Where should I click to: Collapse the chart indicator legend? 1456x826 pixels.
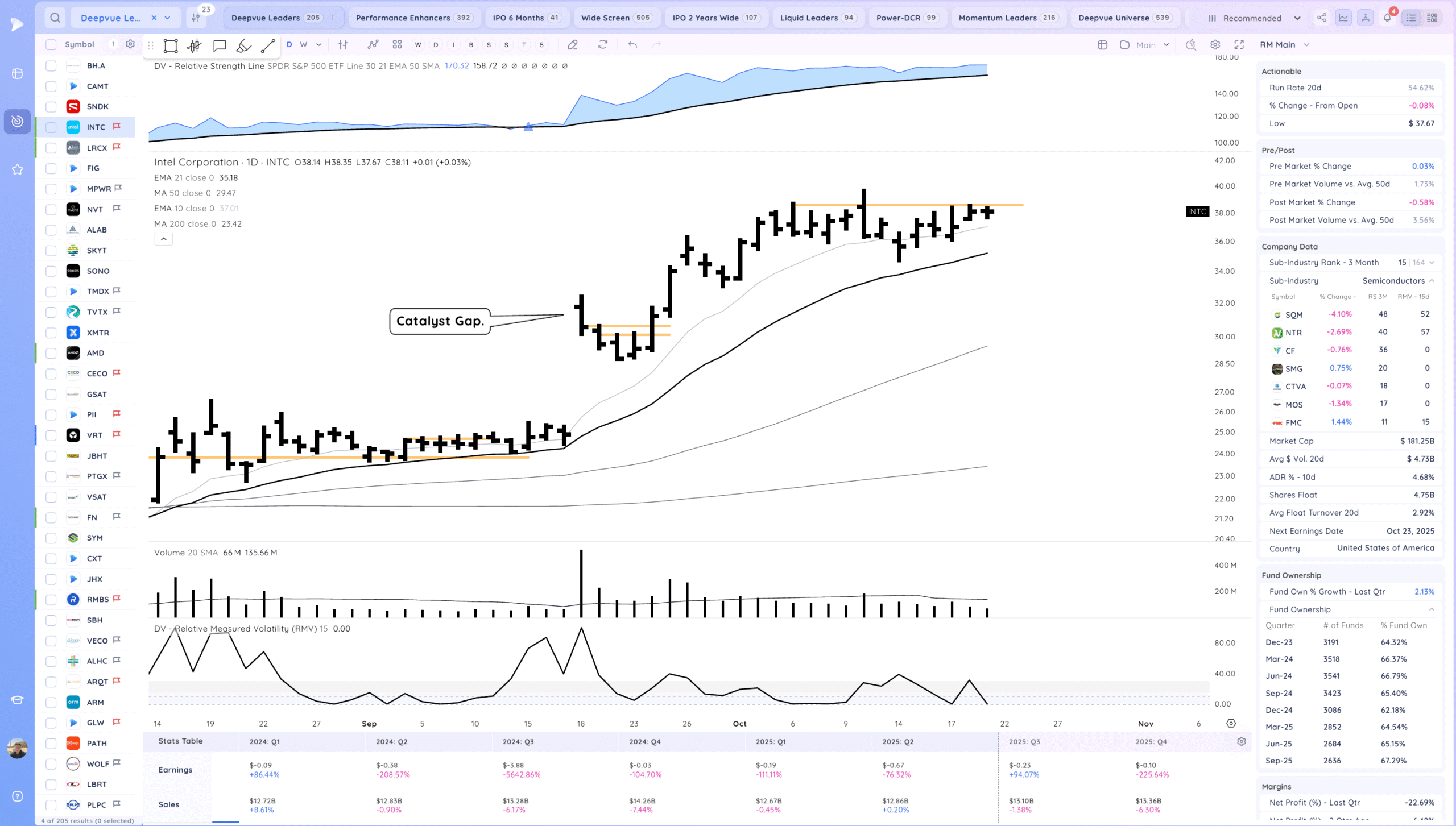pos(163,239)
